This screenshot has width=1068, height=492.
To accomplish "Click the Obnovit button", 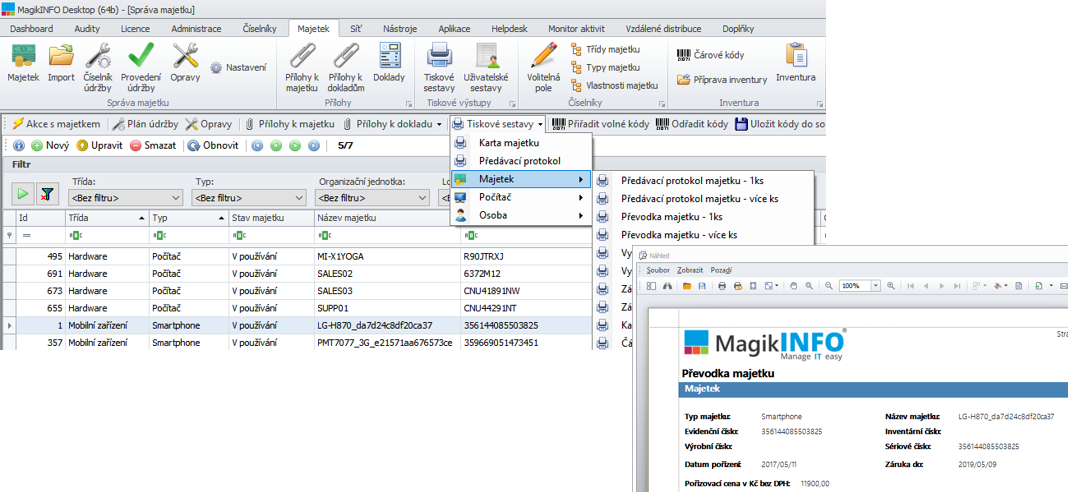I will click(x=214, y=145).
